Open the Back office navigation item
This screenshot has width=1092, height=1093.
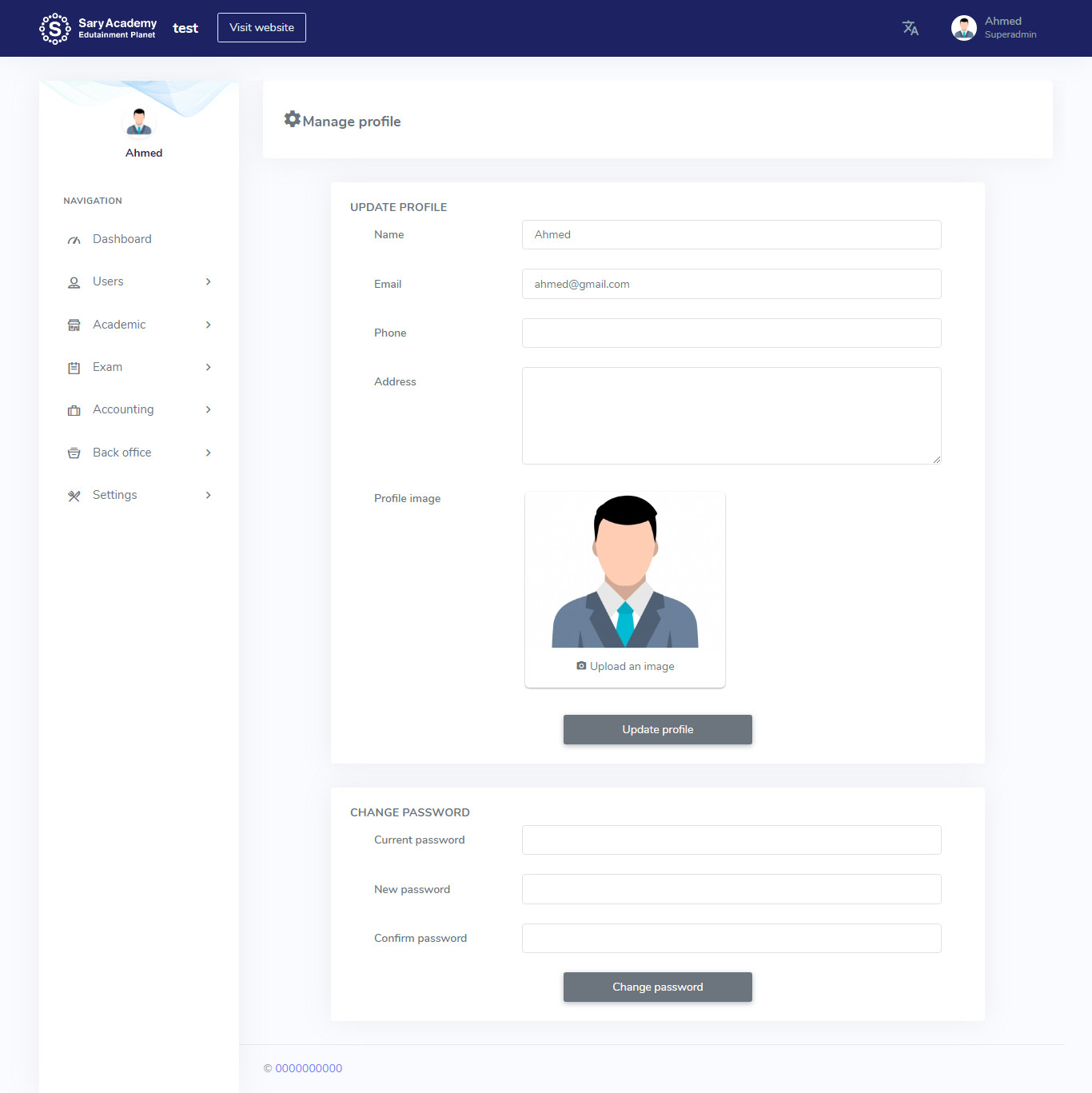coord(139,453)
